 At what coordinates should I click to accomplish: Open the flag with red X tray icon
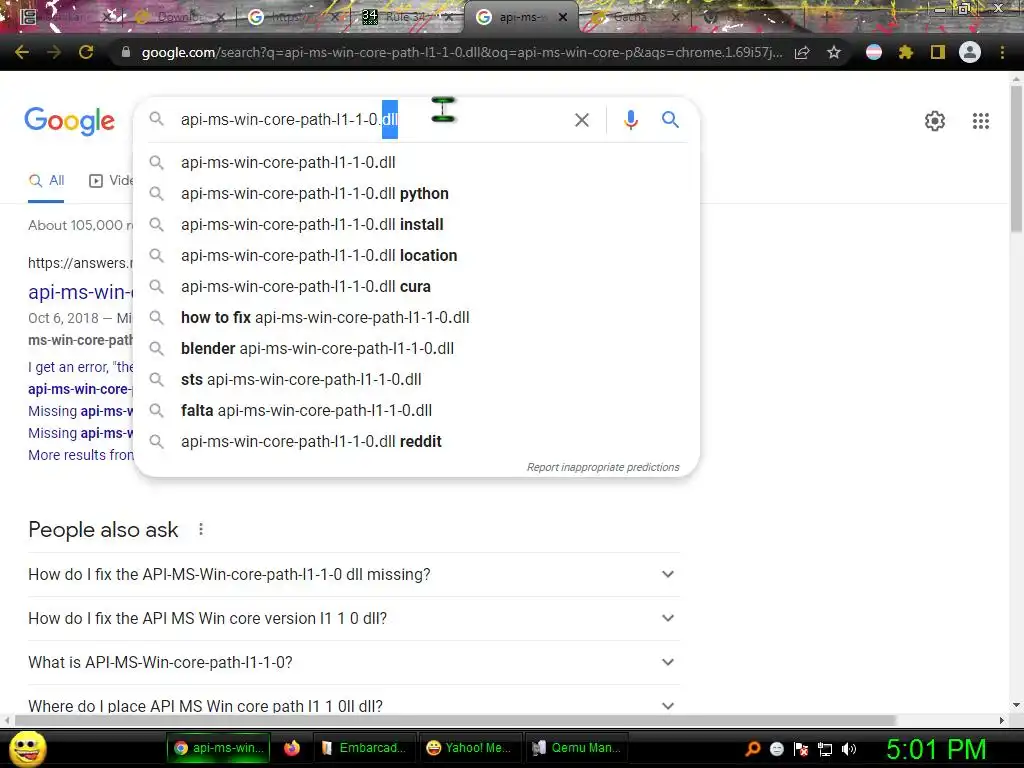(801, 749)
